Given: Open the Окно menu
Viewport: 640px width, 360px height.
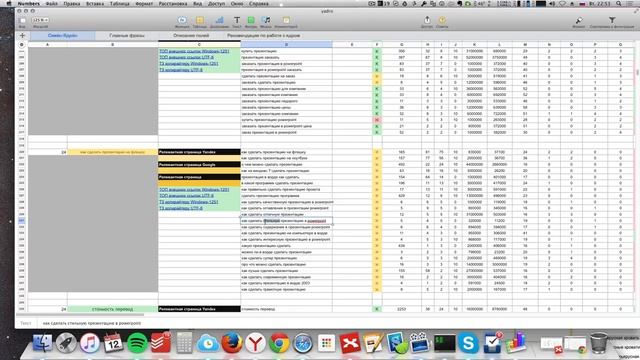Looking at the screenshot, I should coord(237,4).
